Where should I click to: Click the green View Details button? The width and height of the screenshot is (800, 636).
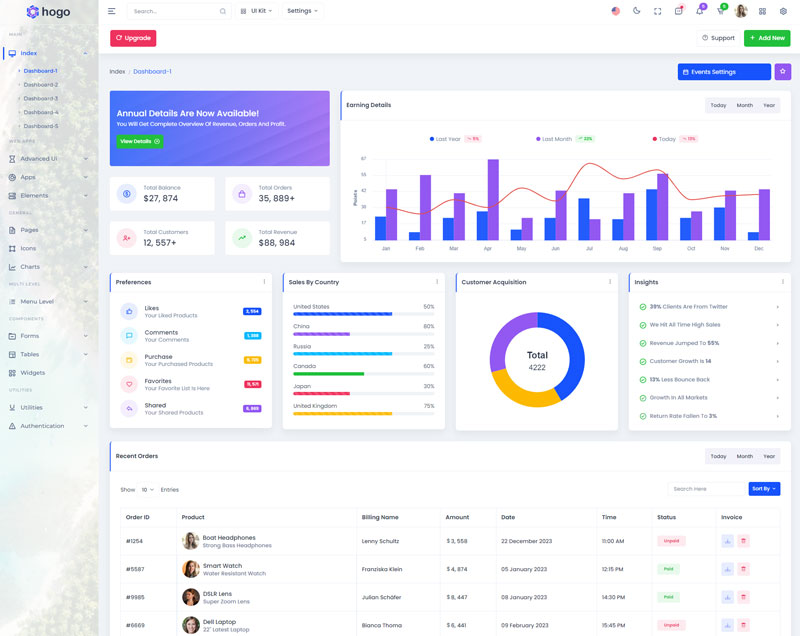140,141
